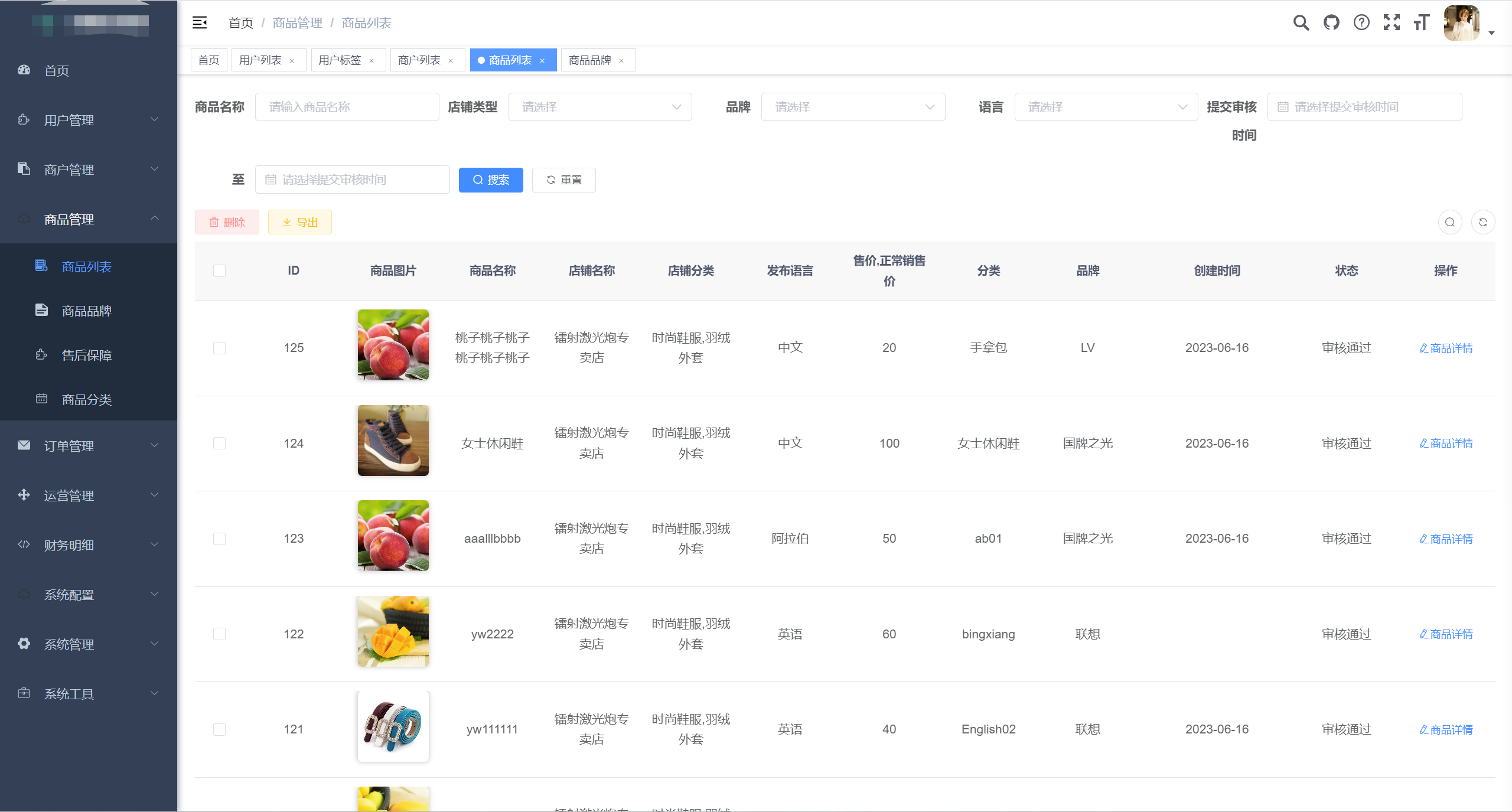Open the header search magnifier icon
The height and width of the screenshot is (812, 1512).
pos(1301,23)
